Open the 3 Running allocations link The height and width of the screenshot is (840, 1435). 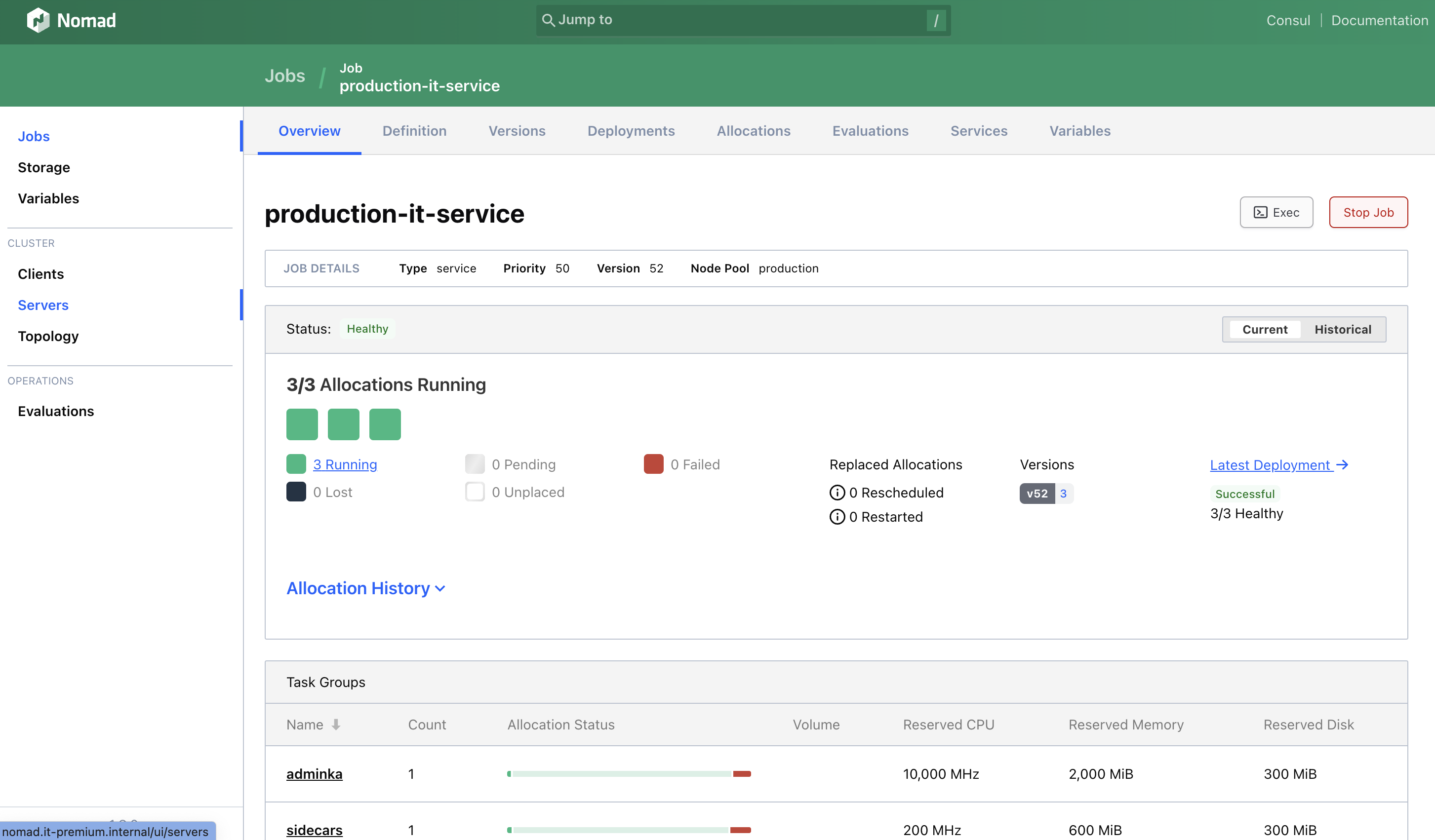(345, 464)
